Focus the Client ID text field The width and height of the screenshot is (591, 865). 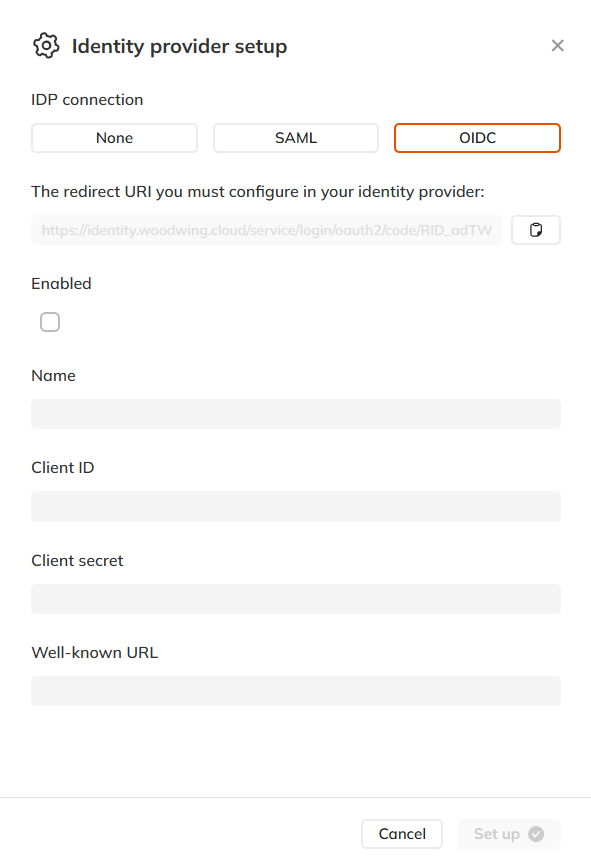click(x=296, y=506)
